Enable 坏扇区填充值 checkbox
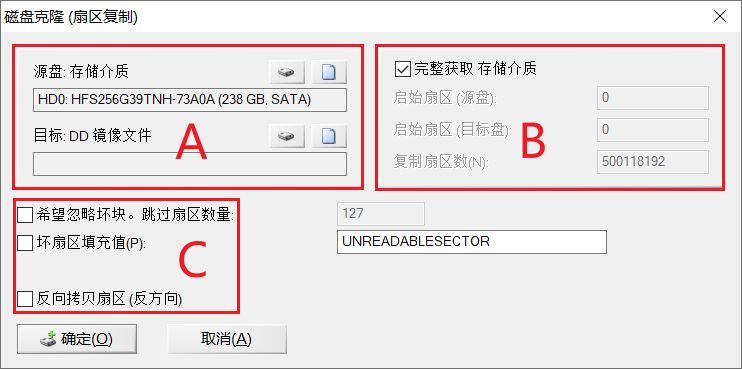 25,243
